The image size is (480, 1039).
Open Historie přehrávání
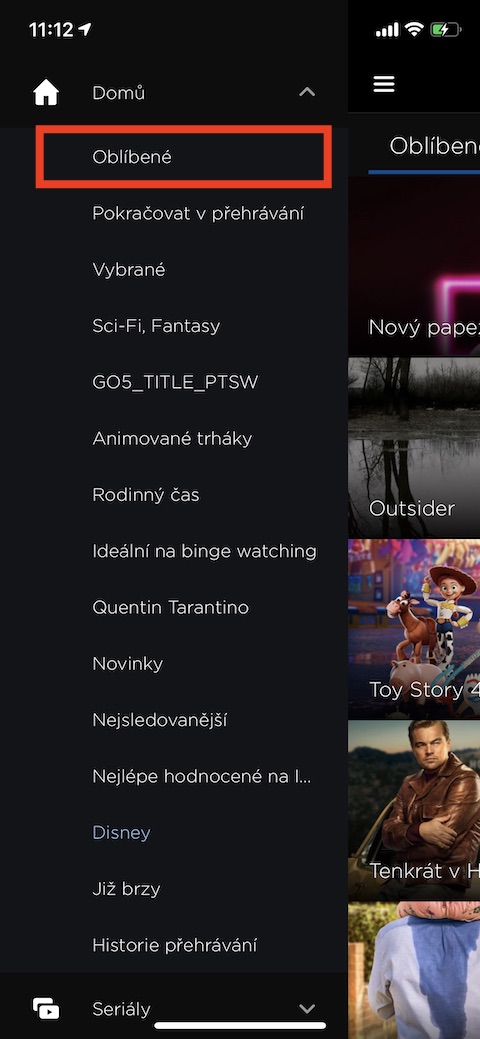174,945
